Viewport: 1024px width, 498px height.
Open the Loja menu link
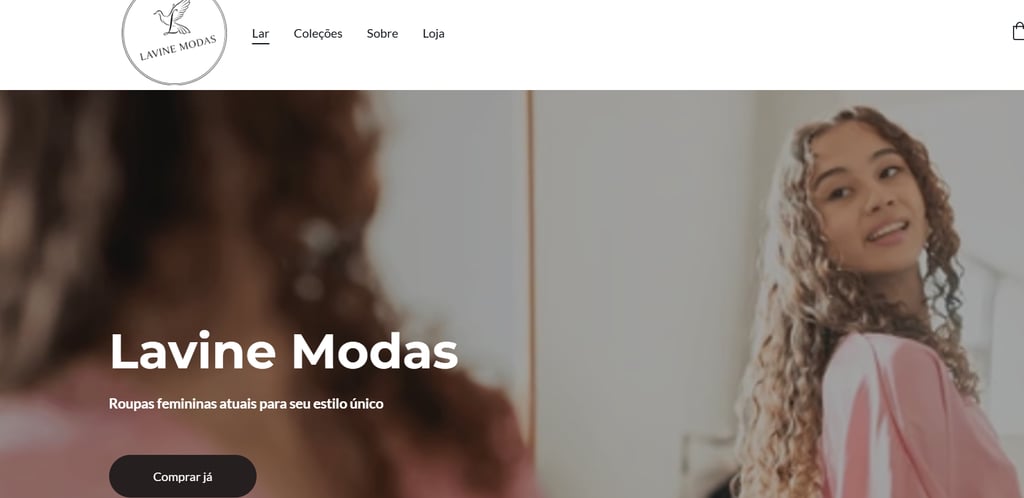[434, 33]
